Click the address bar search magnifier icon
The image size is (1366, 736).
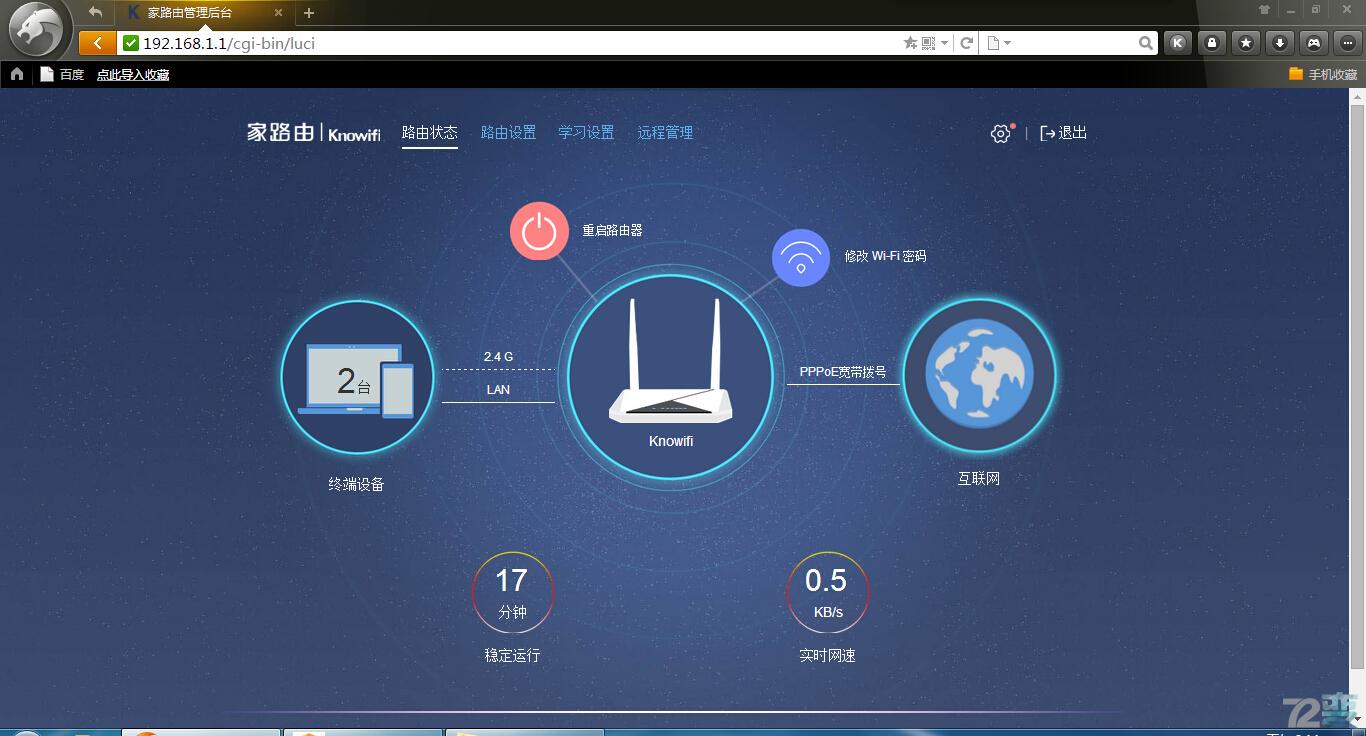tap(1146, 43)
